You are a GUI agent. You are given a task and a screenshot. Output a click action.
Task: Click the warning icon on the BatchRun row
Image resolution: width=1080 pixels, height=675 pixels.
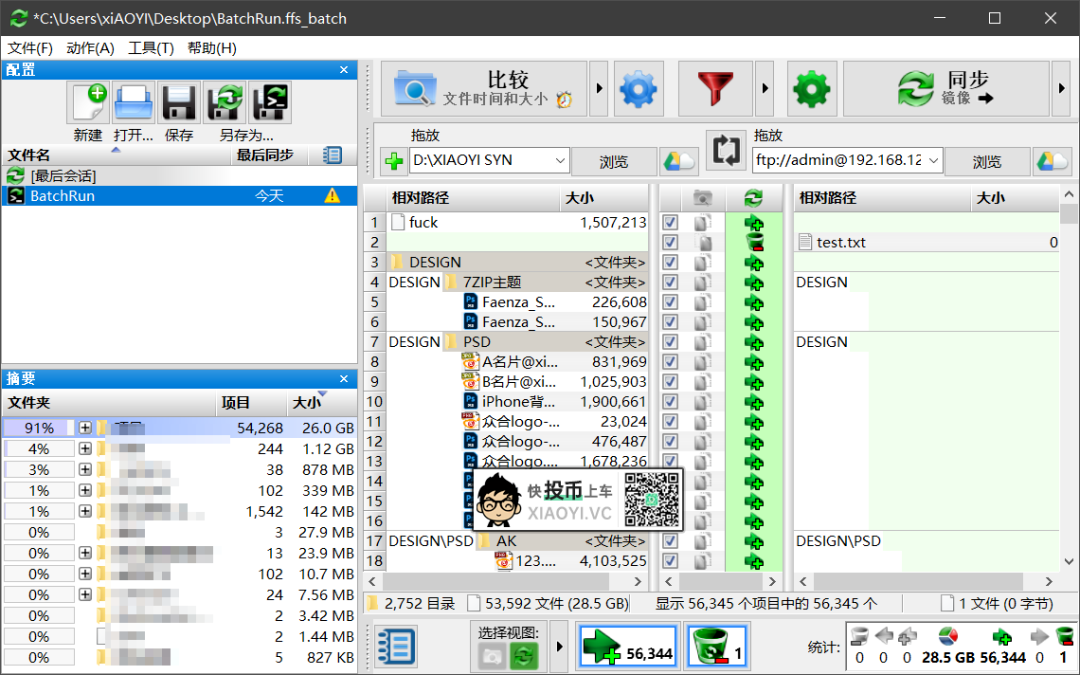(332, 196)
